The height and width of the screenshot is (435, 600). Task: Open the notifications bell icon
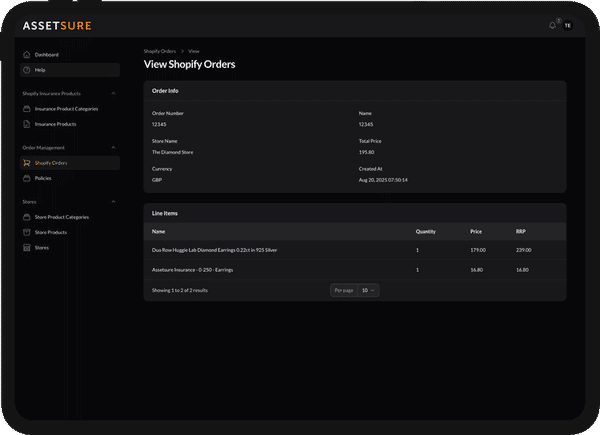(552, 25)
